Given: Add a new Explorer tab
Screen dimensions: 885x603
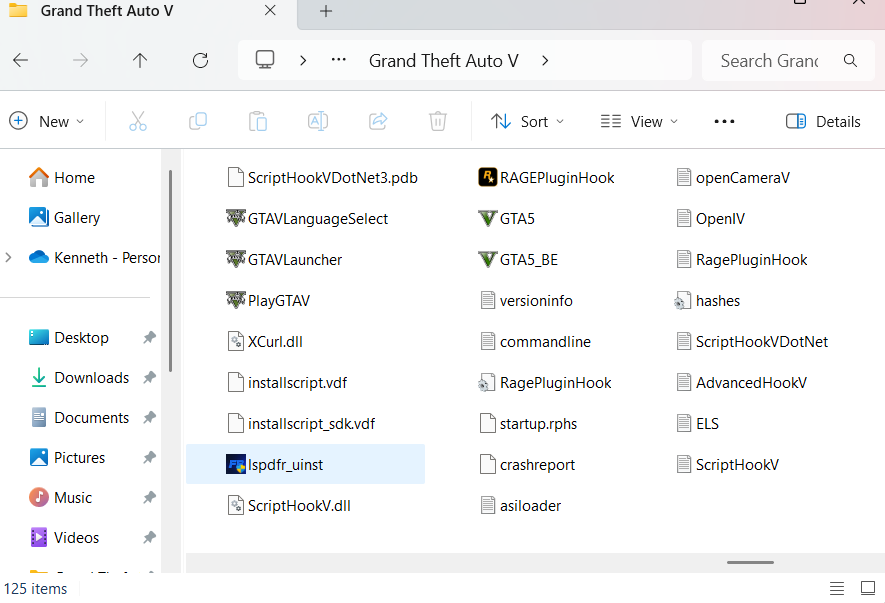Looking at the screenshot, I should click(326, 11).
